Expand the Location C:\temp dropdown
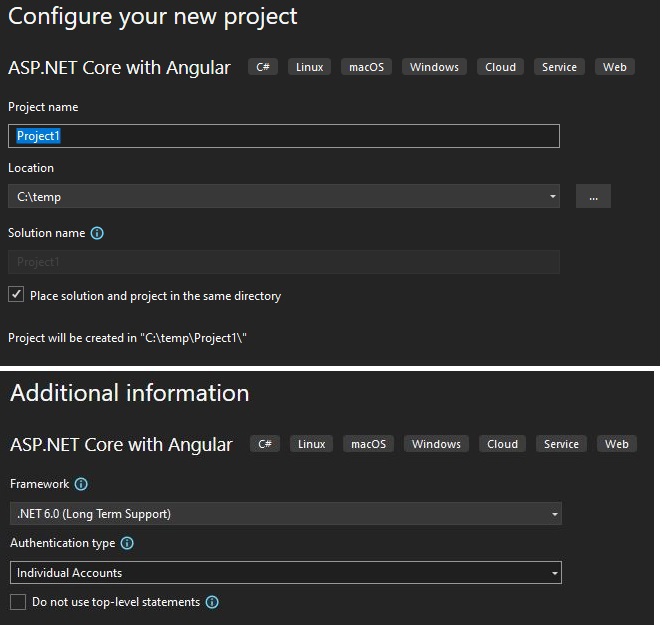662x625 pixels. click(x=553, y=196)
